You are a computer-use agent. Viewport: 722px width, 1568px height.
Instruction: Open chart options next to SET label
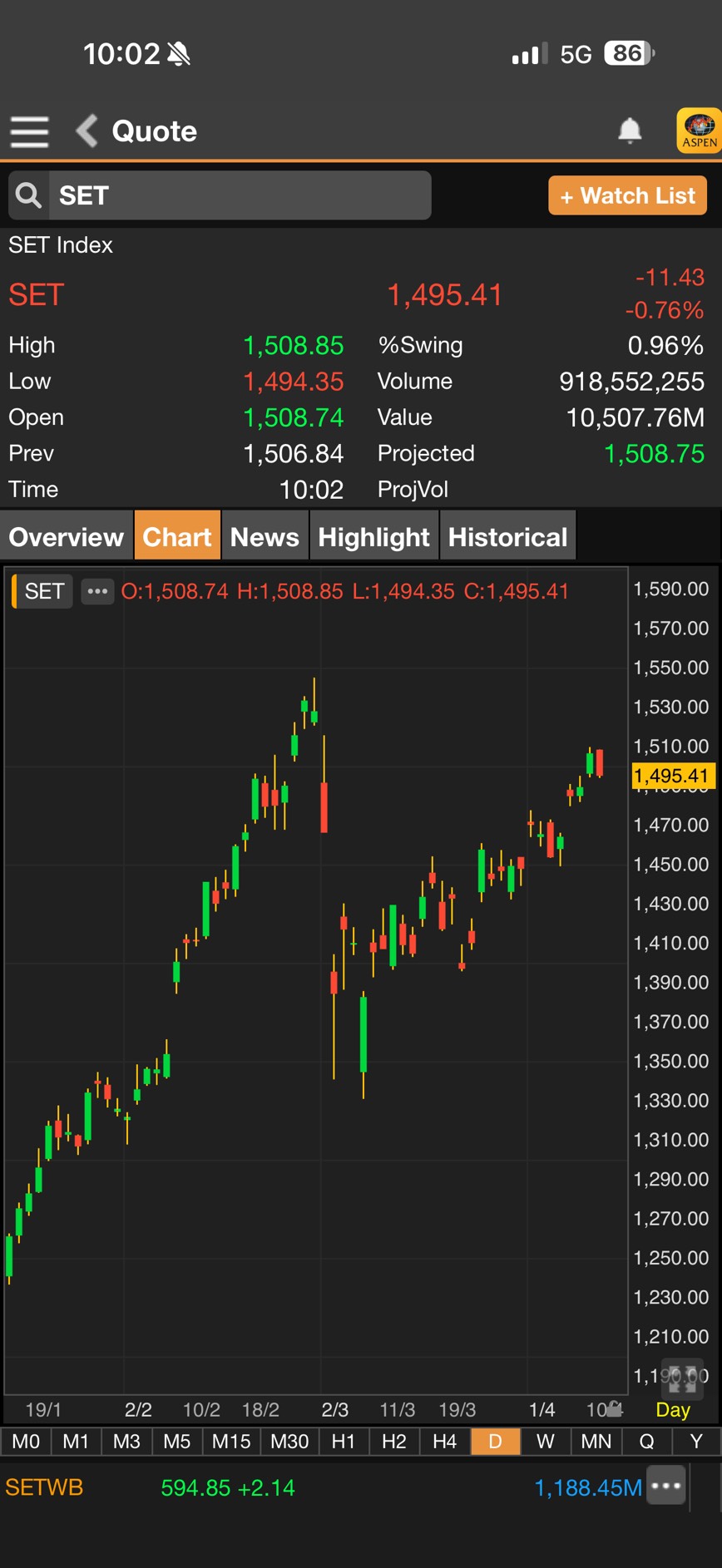coord(97,591)
